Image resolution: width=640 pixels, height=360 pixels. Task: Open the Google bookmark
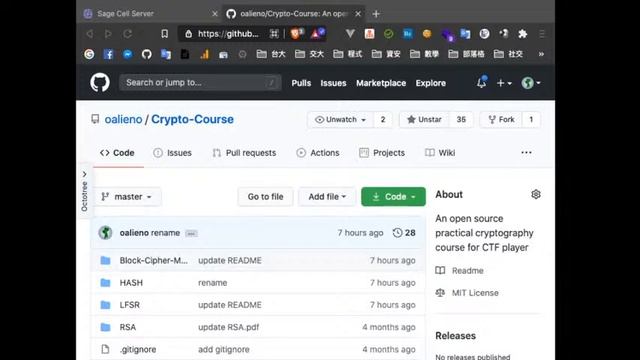click(x=89, y=54)
